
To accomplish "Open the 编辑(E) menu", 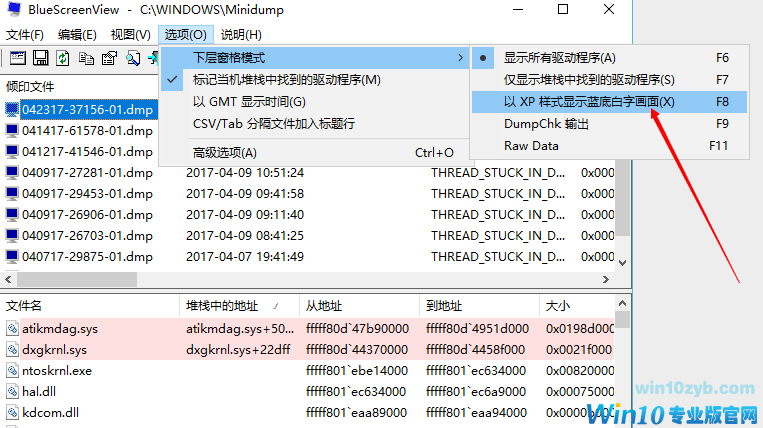I will pos(77,35).
